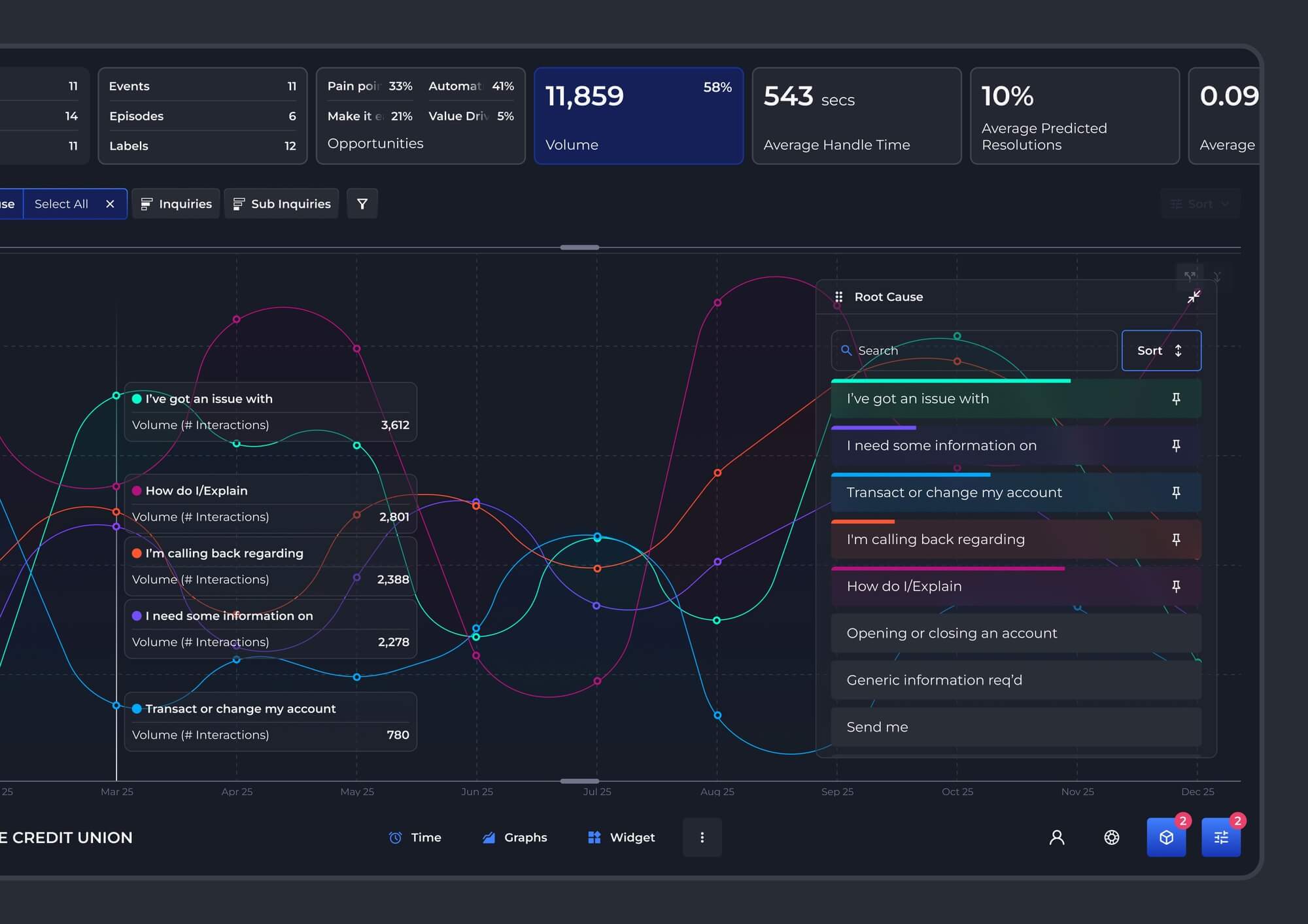Open the user profile icon
Viewport: 1308px width, 924px height.
point(1057,838)
